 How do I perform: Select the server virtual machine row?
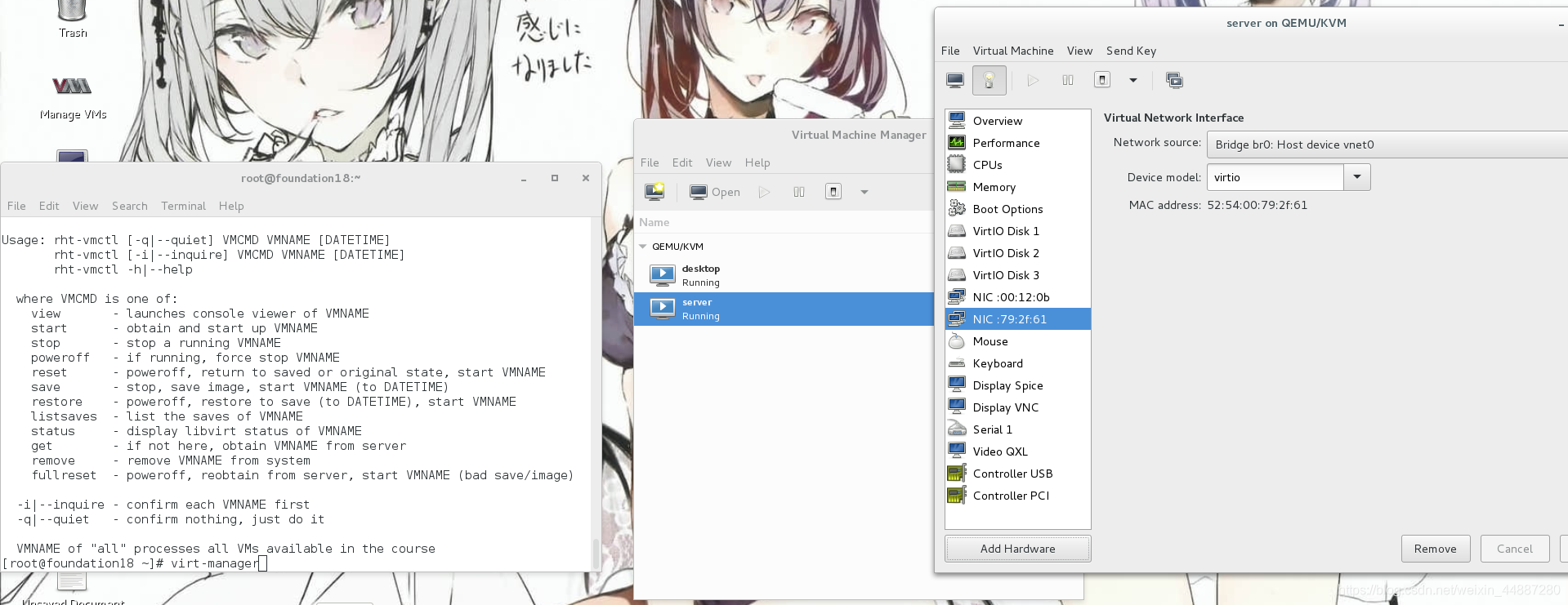pos(784,309)
